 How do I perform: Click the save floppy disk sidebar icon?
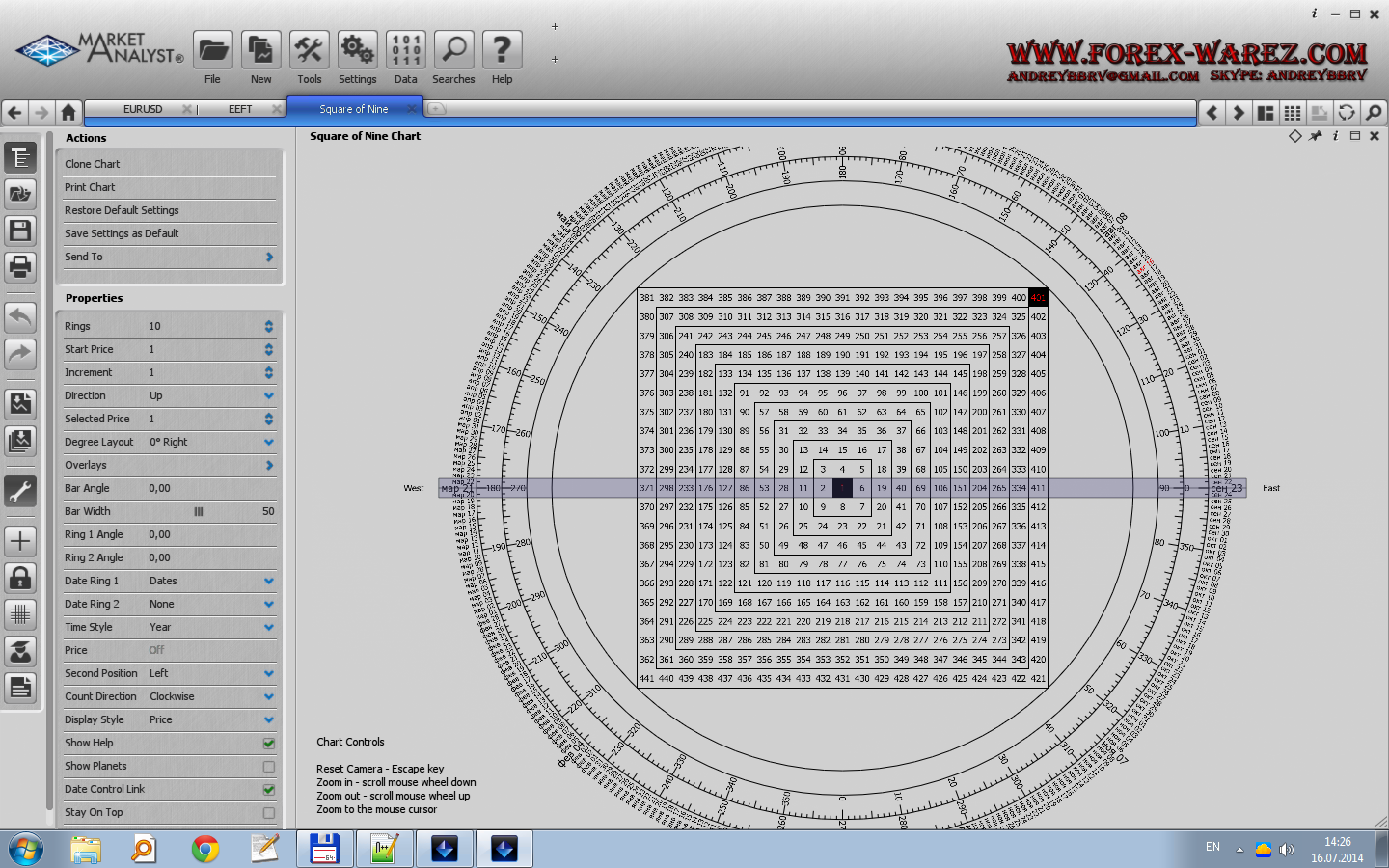[20, 230]
